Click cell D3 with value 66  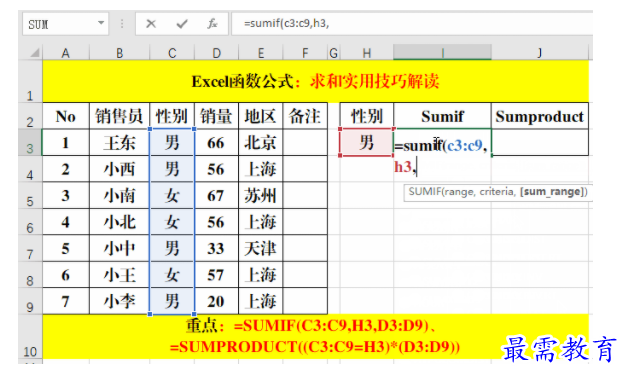click(x=216, y=142)
